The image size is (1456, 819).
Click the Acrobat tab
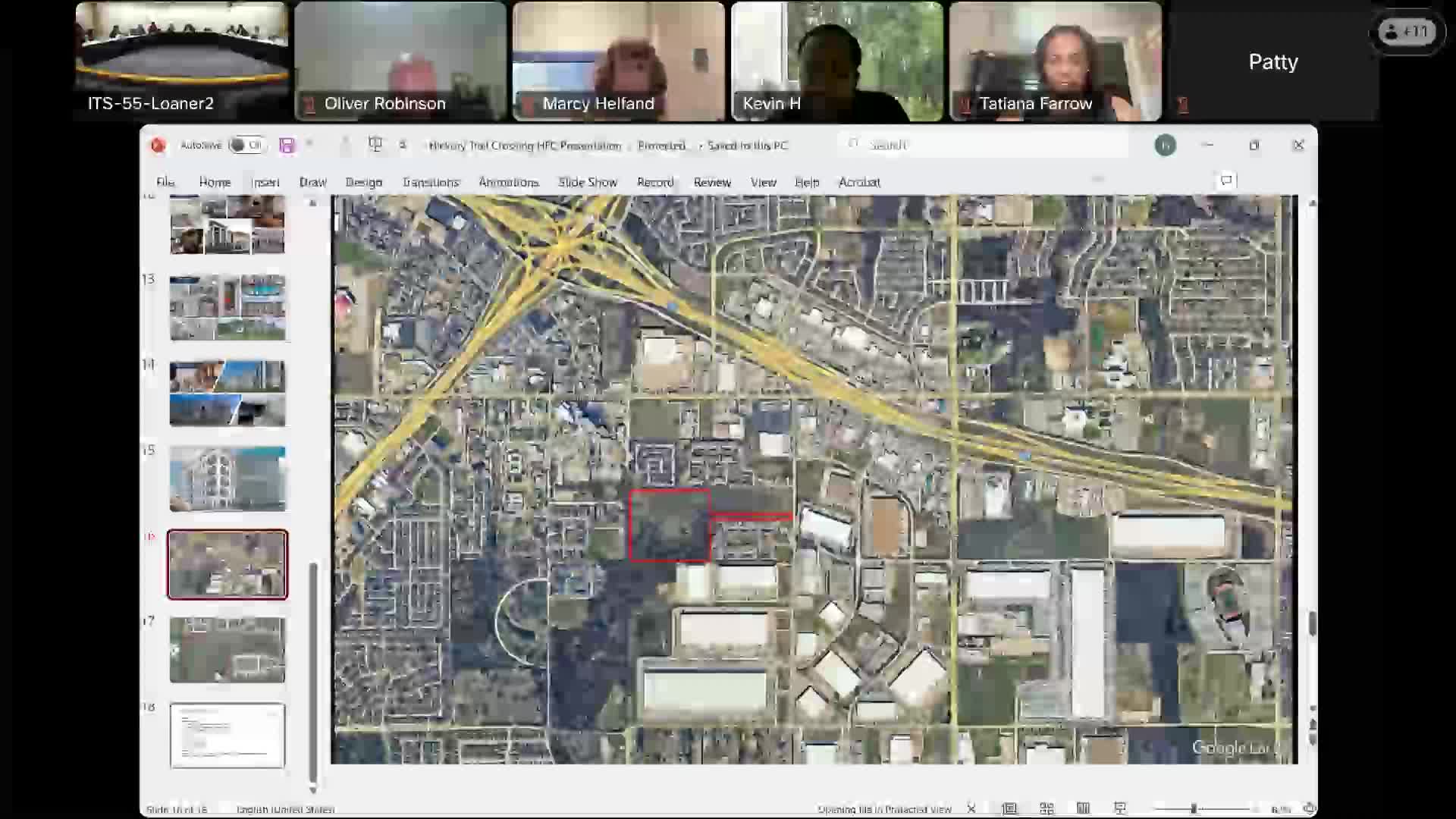[859, 182]
